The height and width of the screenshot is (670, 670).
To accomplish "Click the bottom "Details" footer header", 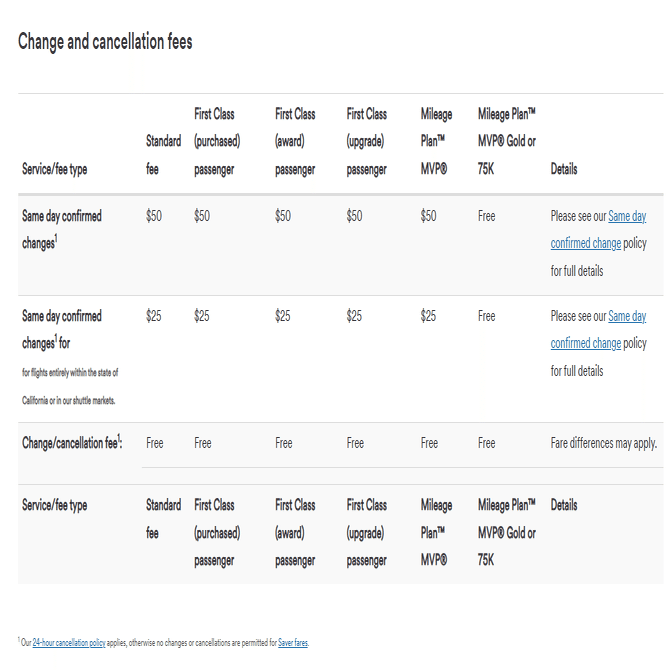I will pos(564,505).
